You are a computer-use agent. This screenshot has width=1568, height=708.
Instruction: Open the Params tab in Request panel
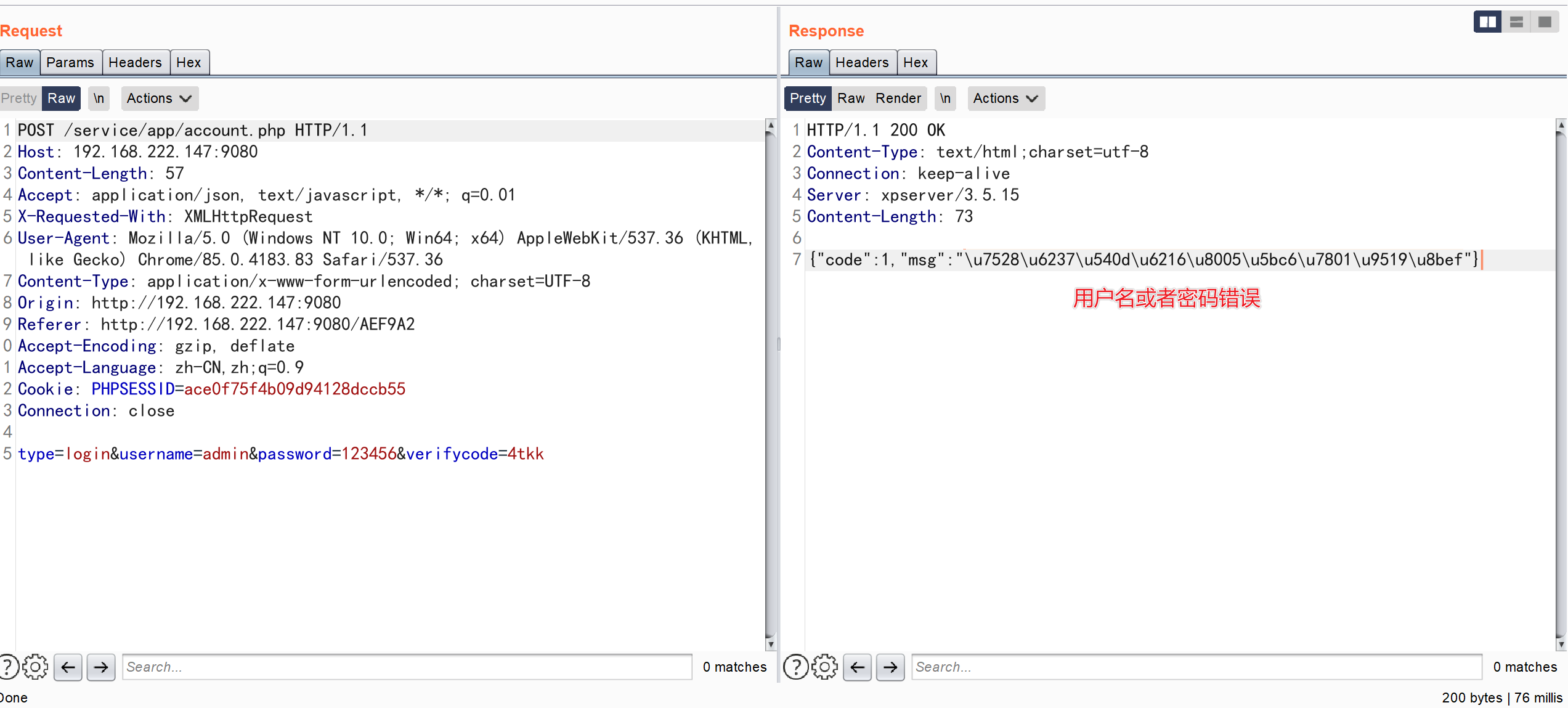(69, 62)
